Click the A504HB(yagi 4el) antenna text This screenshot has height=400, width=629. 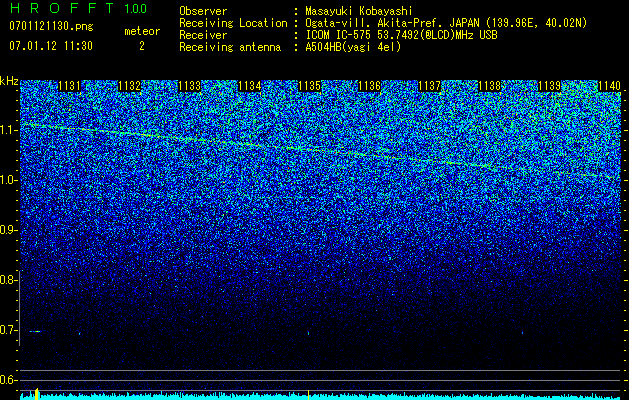[x=353, y=47]
